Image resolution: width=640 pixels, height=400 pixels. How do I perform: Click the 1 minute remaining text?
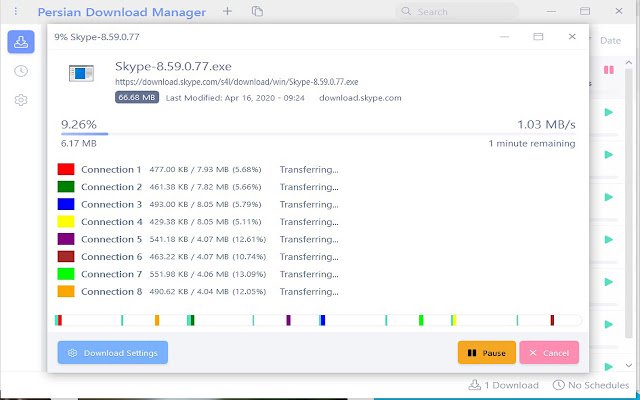coord(532,144)
